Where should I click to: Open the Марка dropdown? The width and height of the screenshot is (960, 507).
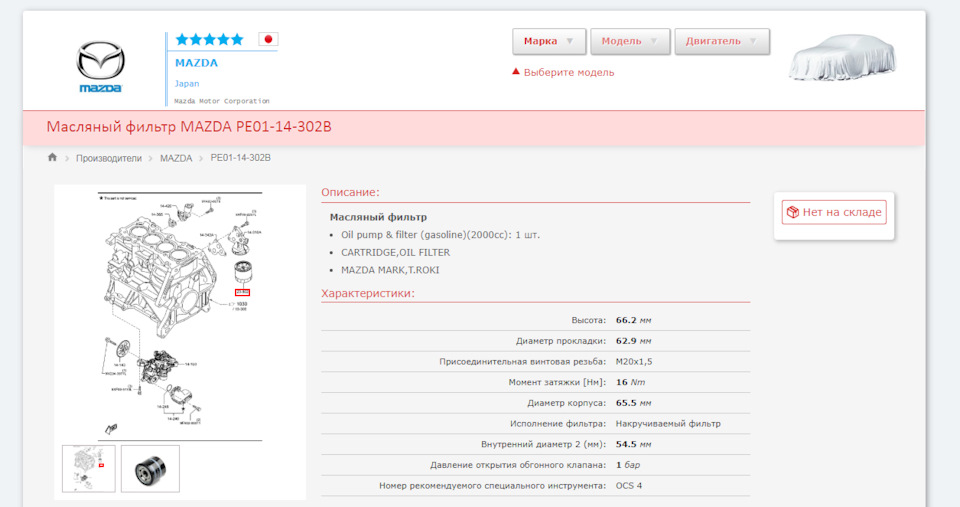pyautogui.click(x=549, y=42)
